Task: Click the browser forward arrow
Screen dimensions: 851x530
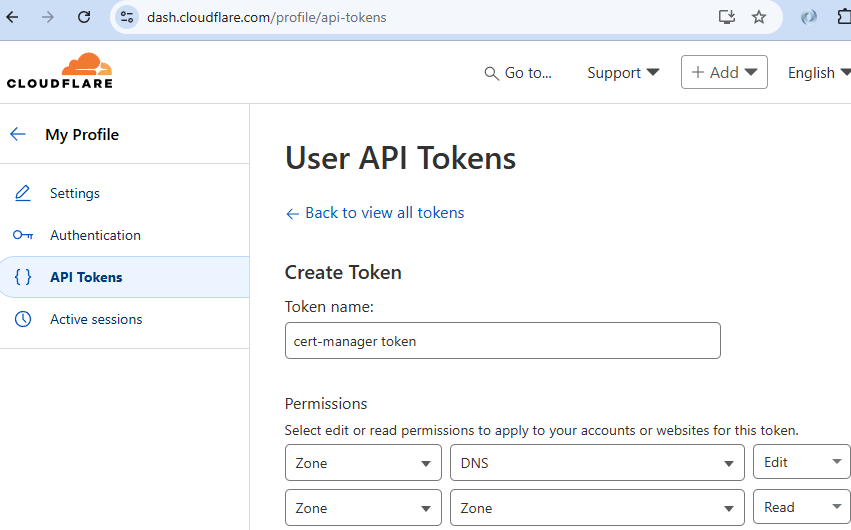Action: [x=48, y=17]
